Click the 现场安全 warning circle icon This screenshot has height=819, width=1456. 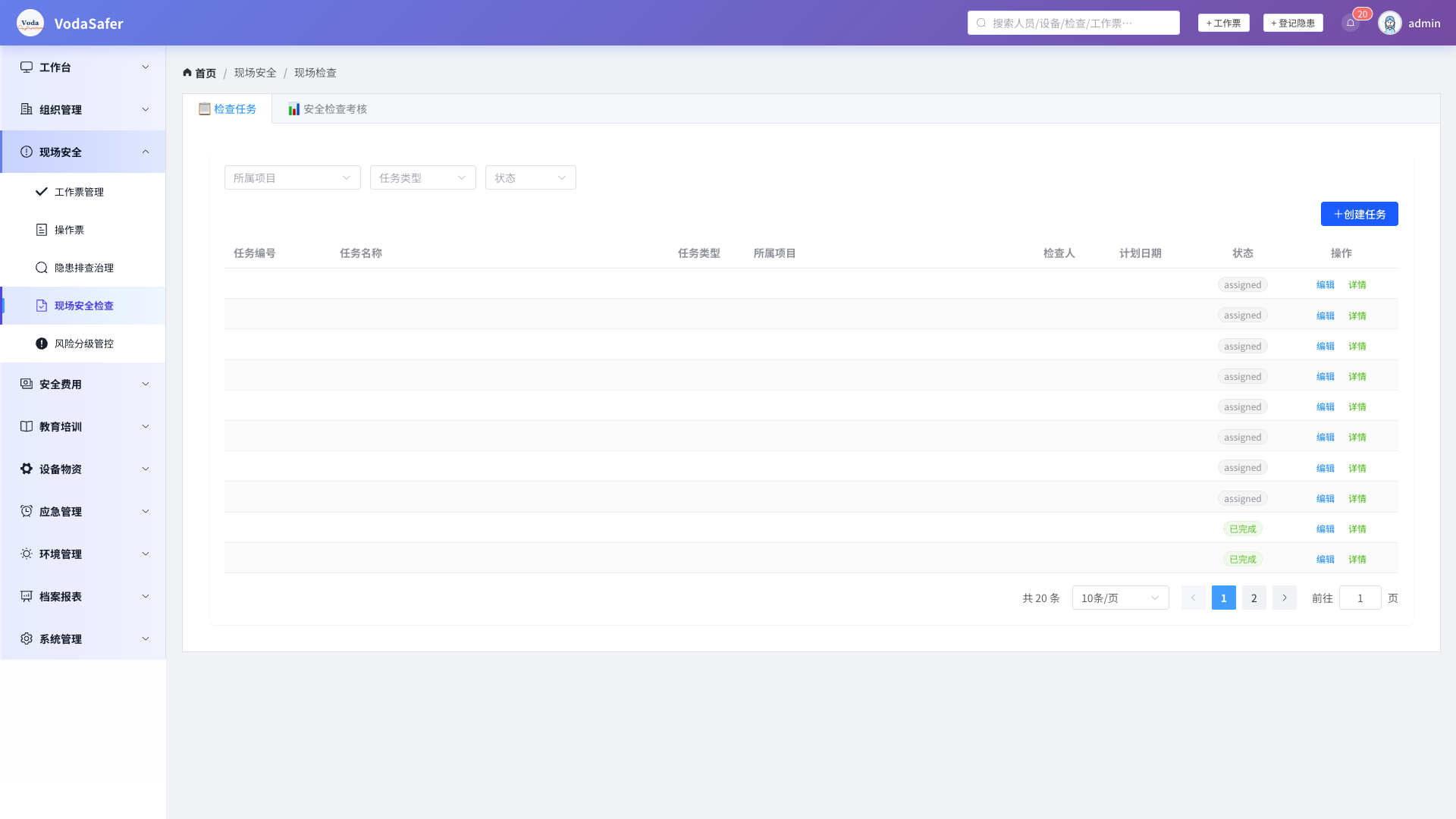pos(27,152)
